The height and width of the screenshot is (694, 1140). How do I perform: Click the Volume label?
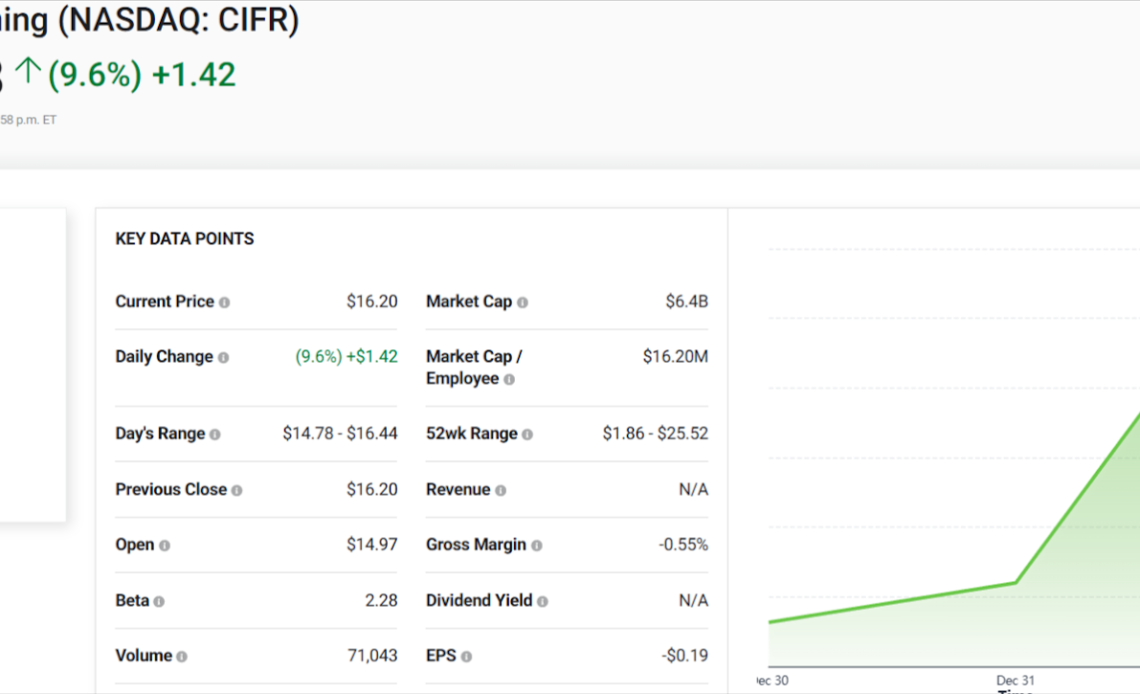pos(144,656)
